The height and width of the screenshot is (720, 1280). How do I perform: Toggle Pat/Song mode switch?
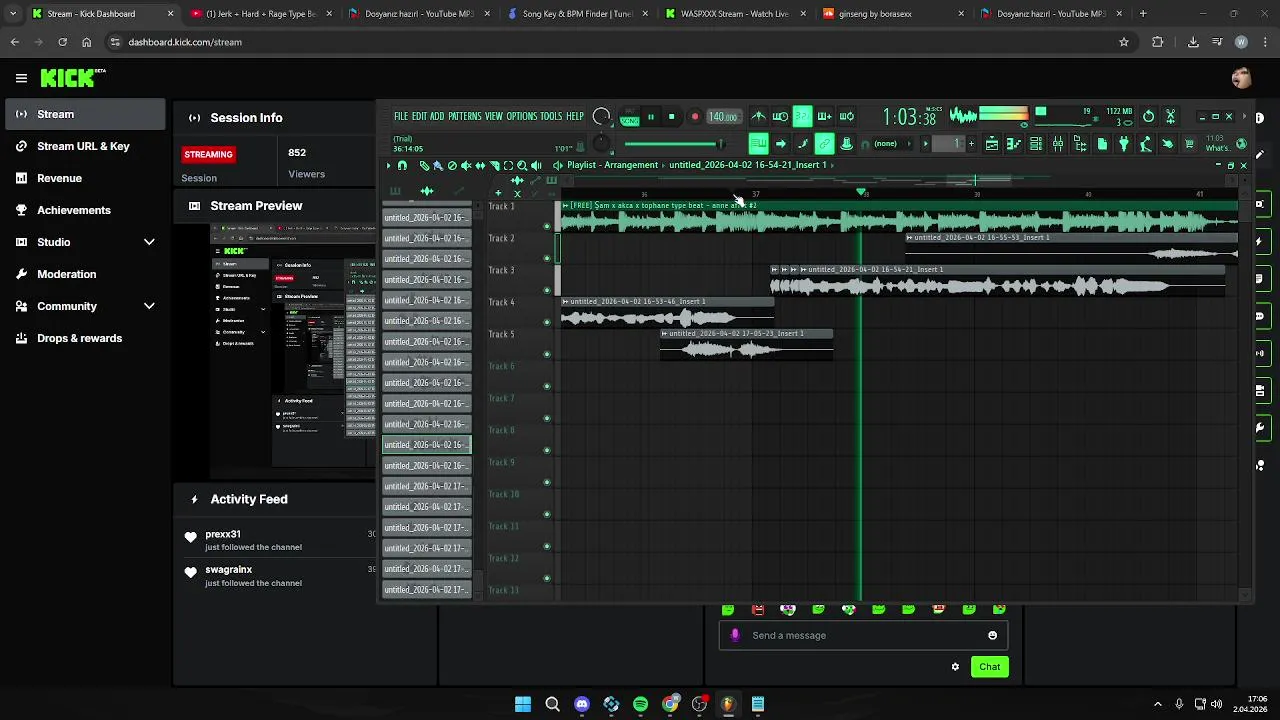tap(629, 116)
